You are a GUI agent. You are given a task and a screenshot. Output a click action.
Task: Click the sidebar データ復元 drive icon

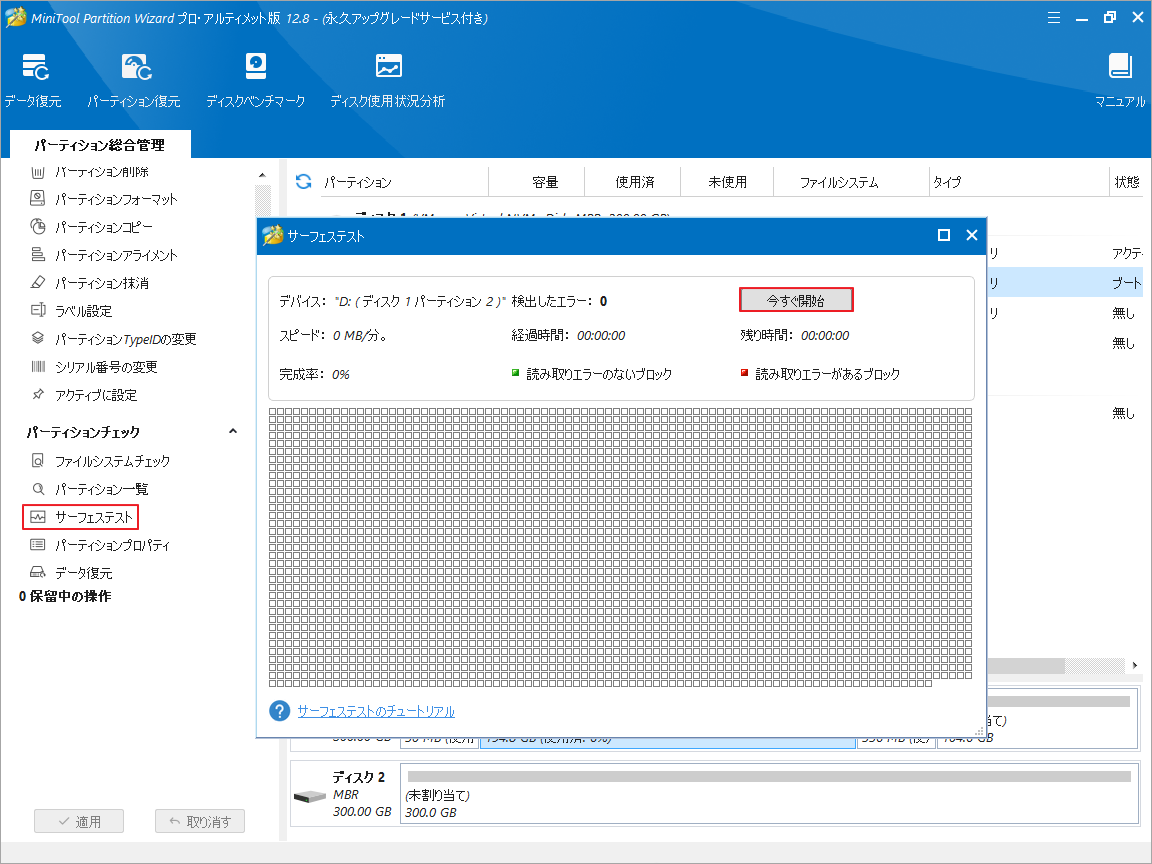coord(37,572)
